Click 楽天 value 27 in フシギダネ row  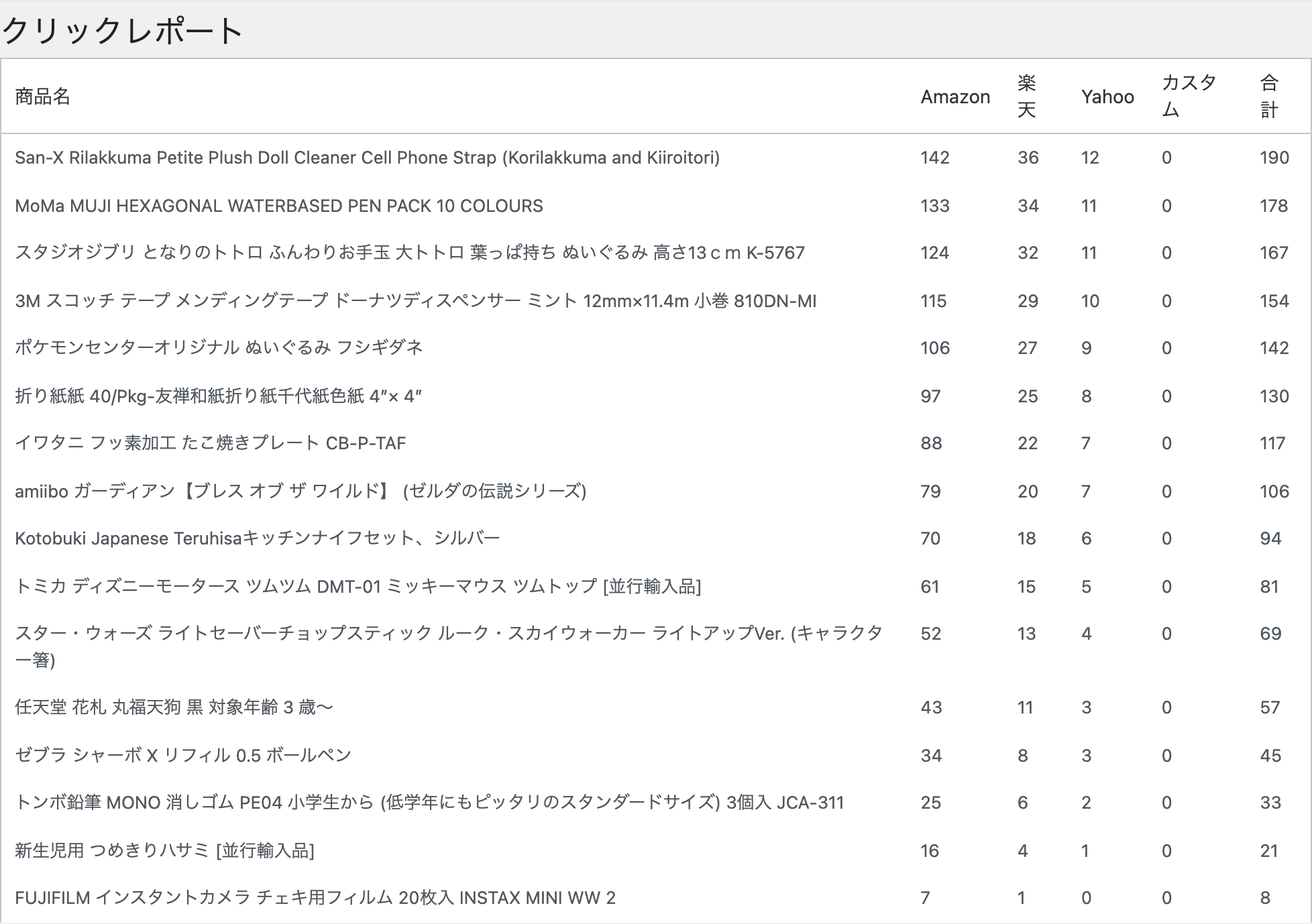click(1028, 348)
